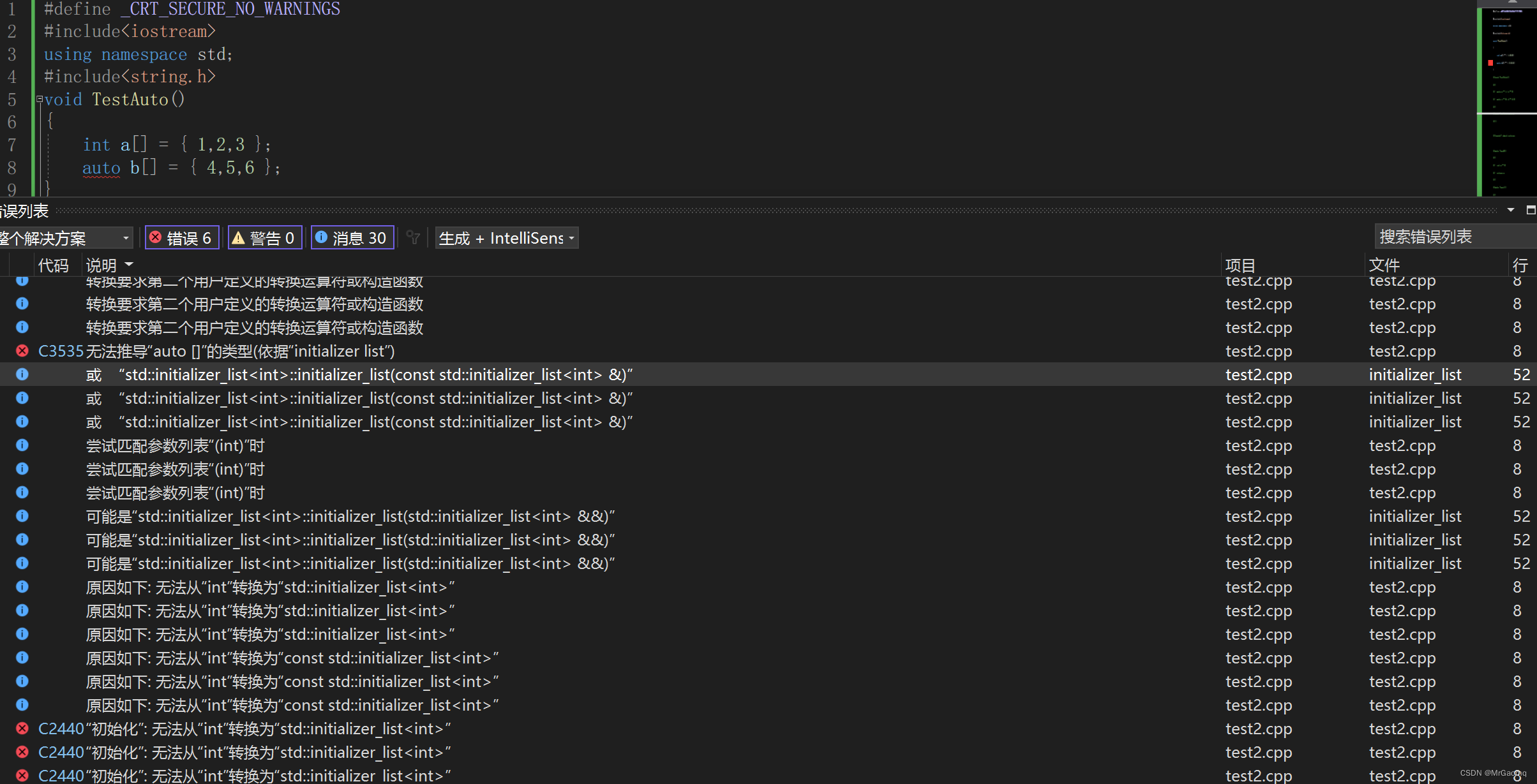Select the C3535 cannot deduce auto type message
This screenshot has height=784, width=1537.
(241, 351)
